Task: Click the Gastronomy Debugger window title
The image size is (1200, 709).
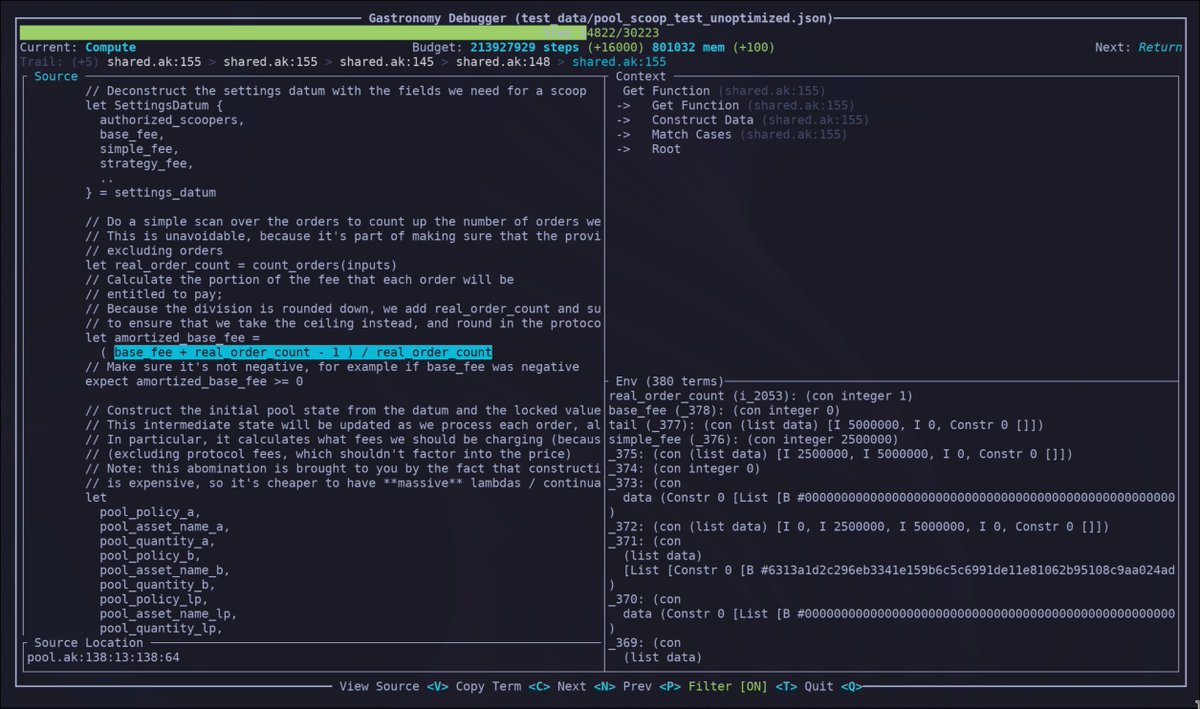Action: pyautogui.click(x=600, y=18)
